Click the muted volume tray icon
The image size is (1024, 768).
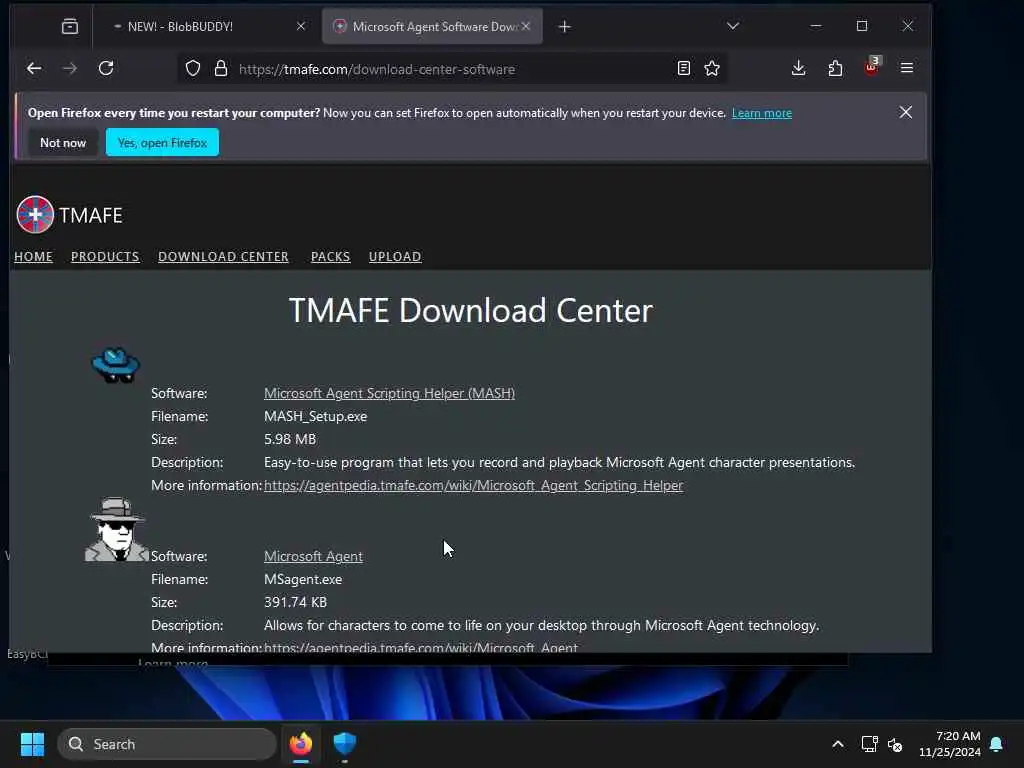[895, 744]
